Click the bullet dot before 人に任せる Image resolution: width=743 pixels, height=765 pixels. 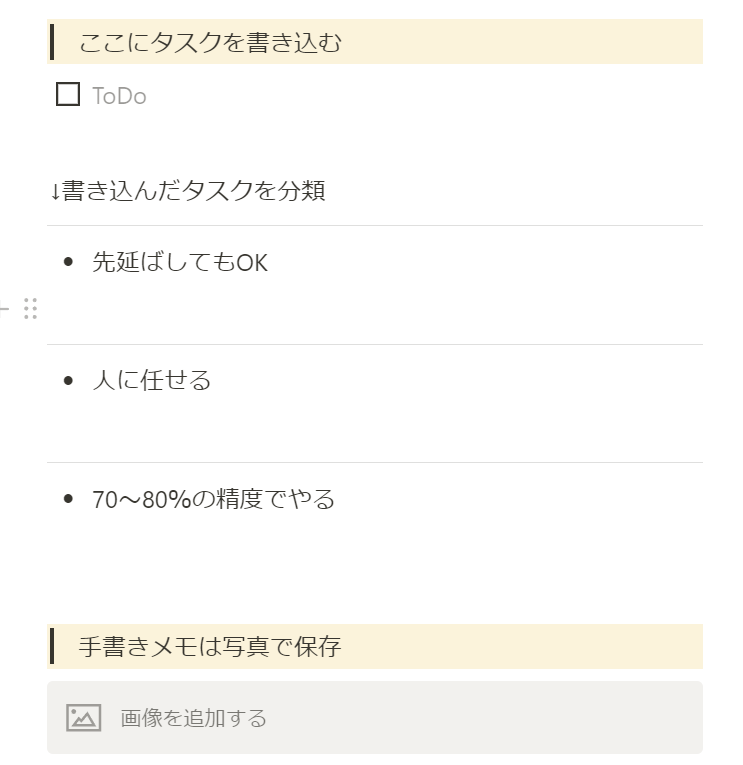(x=68, y=381)
